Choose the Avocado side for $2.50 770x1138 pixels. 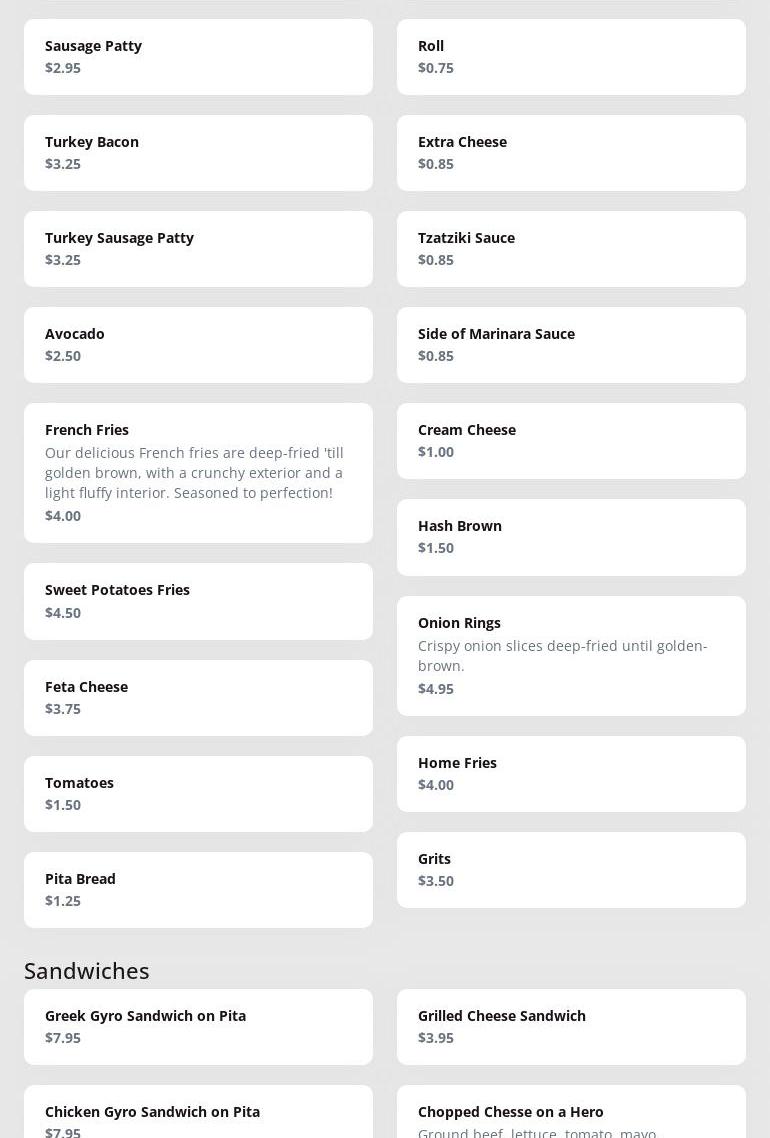[x=198, y=345]
